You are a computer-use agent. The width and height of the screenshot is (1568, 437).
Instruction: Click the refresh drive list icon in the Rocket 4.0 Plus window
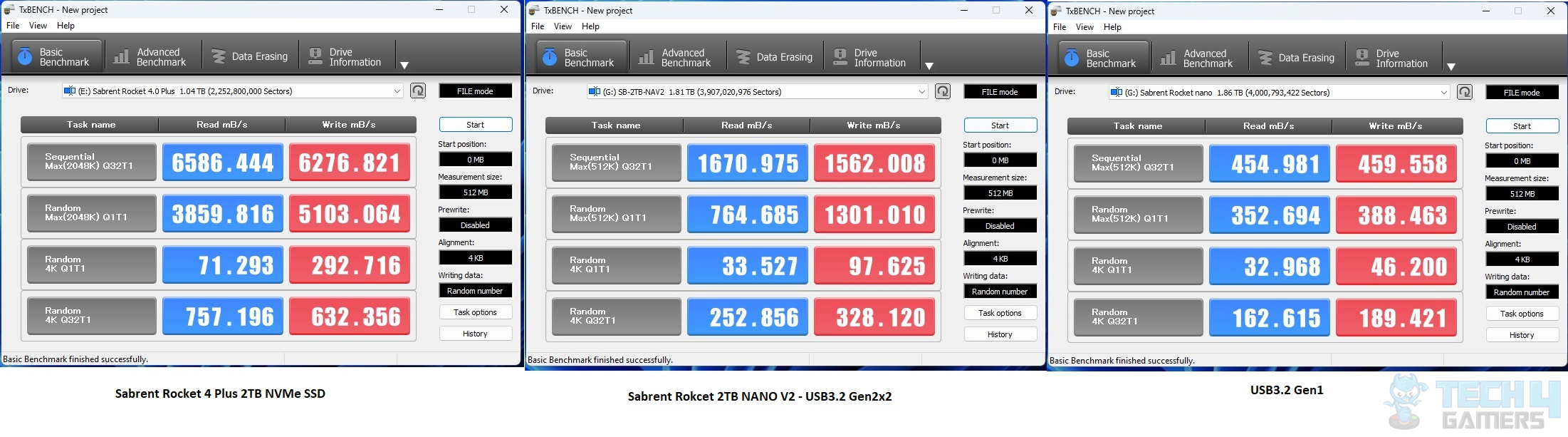point(418,91)
